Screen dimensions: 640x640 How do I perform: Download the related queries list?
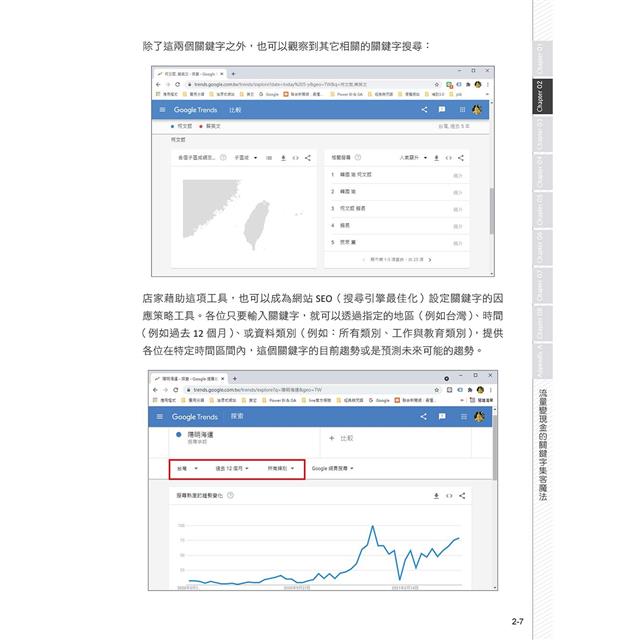coord(436,158)
